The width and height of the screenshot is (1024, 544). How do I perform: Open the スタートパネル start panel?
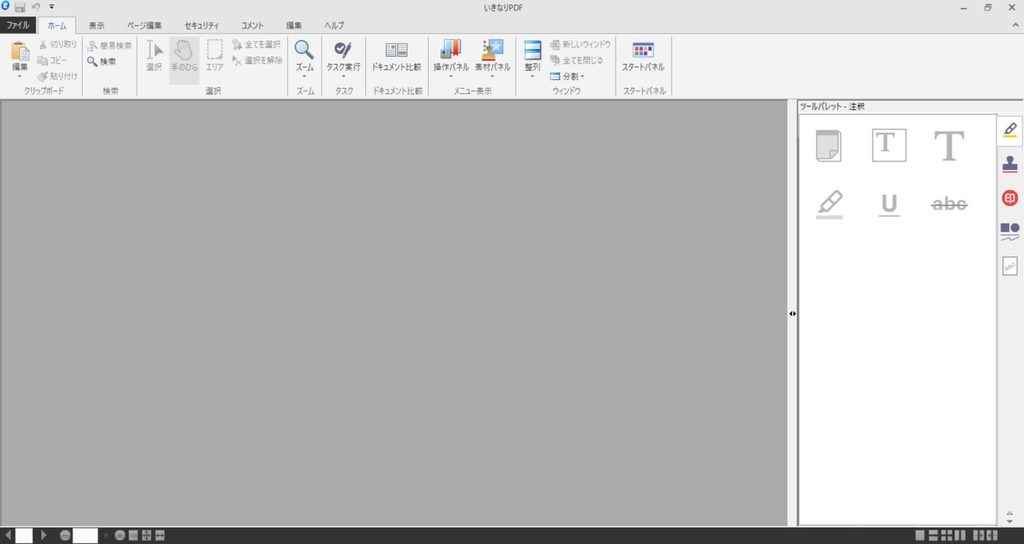point(643,56)
